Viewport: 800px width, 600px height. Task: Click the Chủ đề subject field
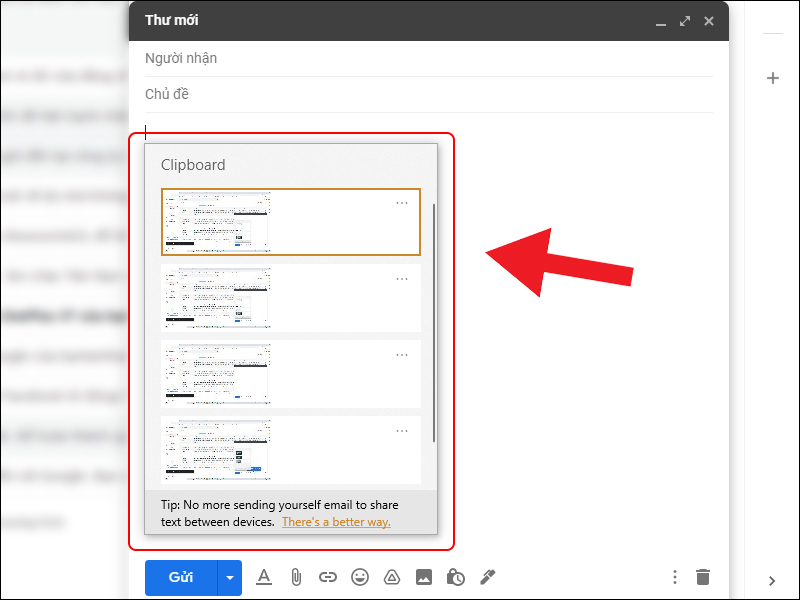[429, 94]
